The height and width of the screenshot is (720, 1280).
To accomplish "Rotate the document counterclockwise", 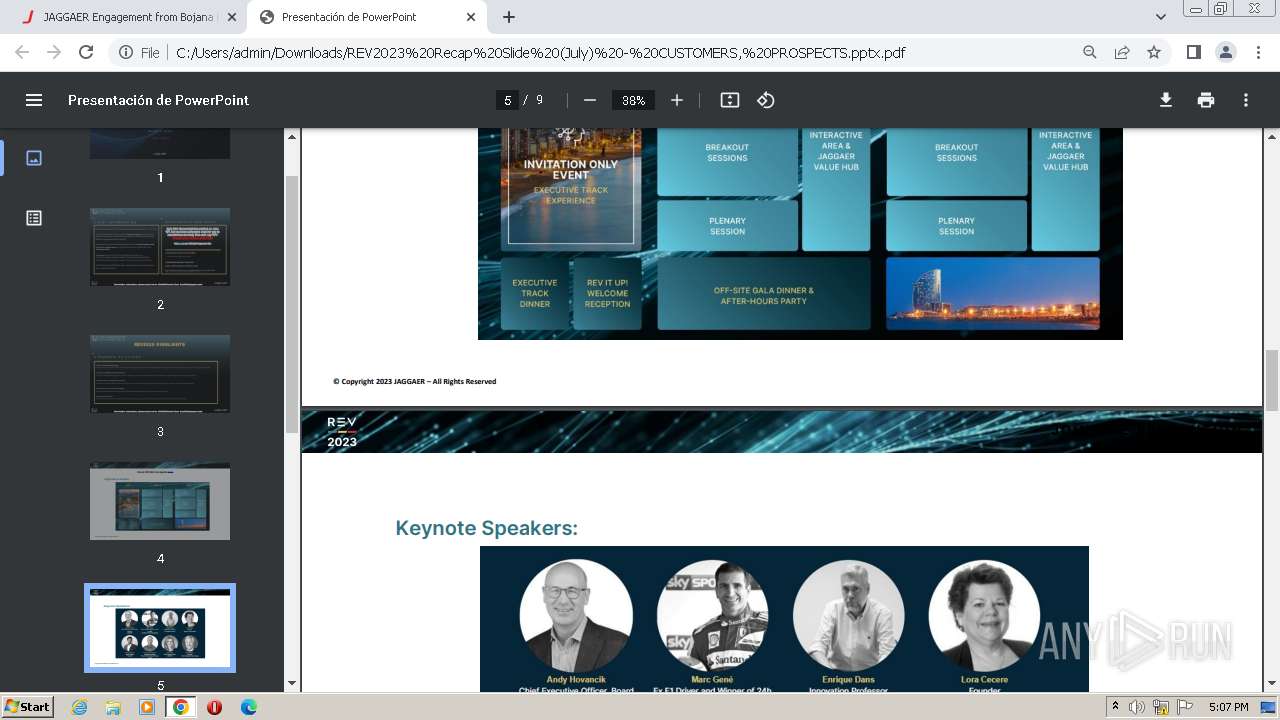I will (766, 100).
